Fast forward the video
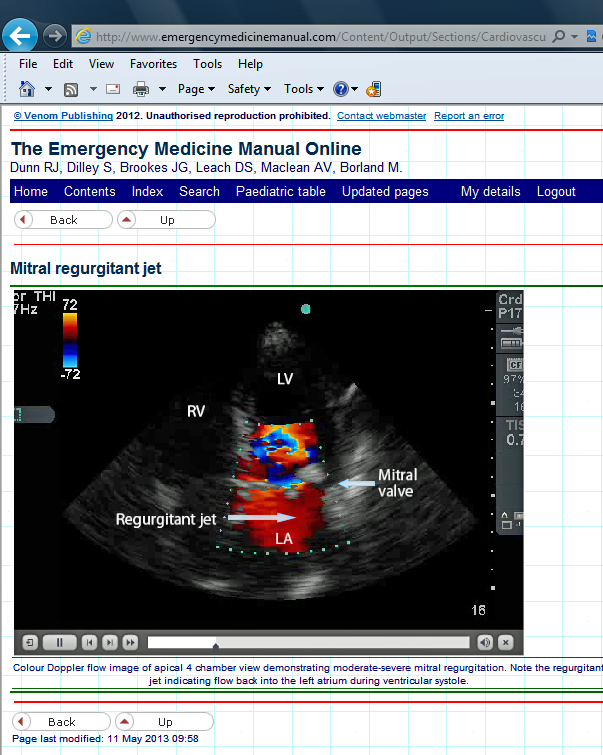Viewport: 603px width, 755px height. (x=131, y=642)
